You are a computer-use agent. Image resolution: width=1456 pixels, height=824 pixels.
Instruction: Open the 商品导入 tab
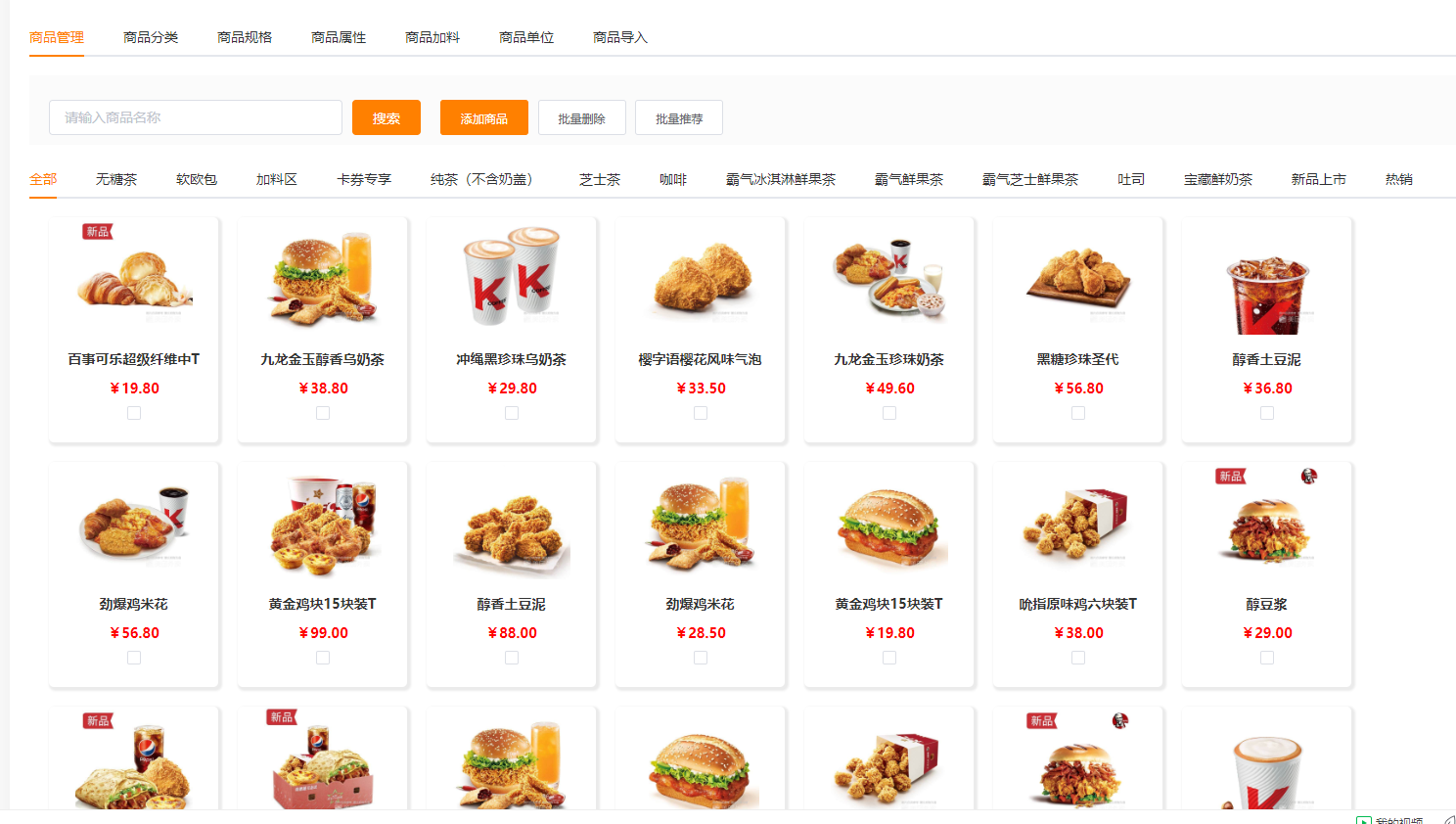click(620, 37)
